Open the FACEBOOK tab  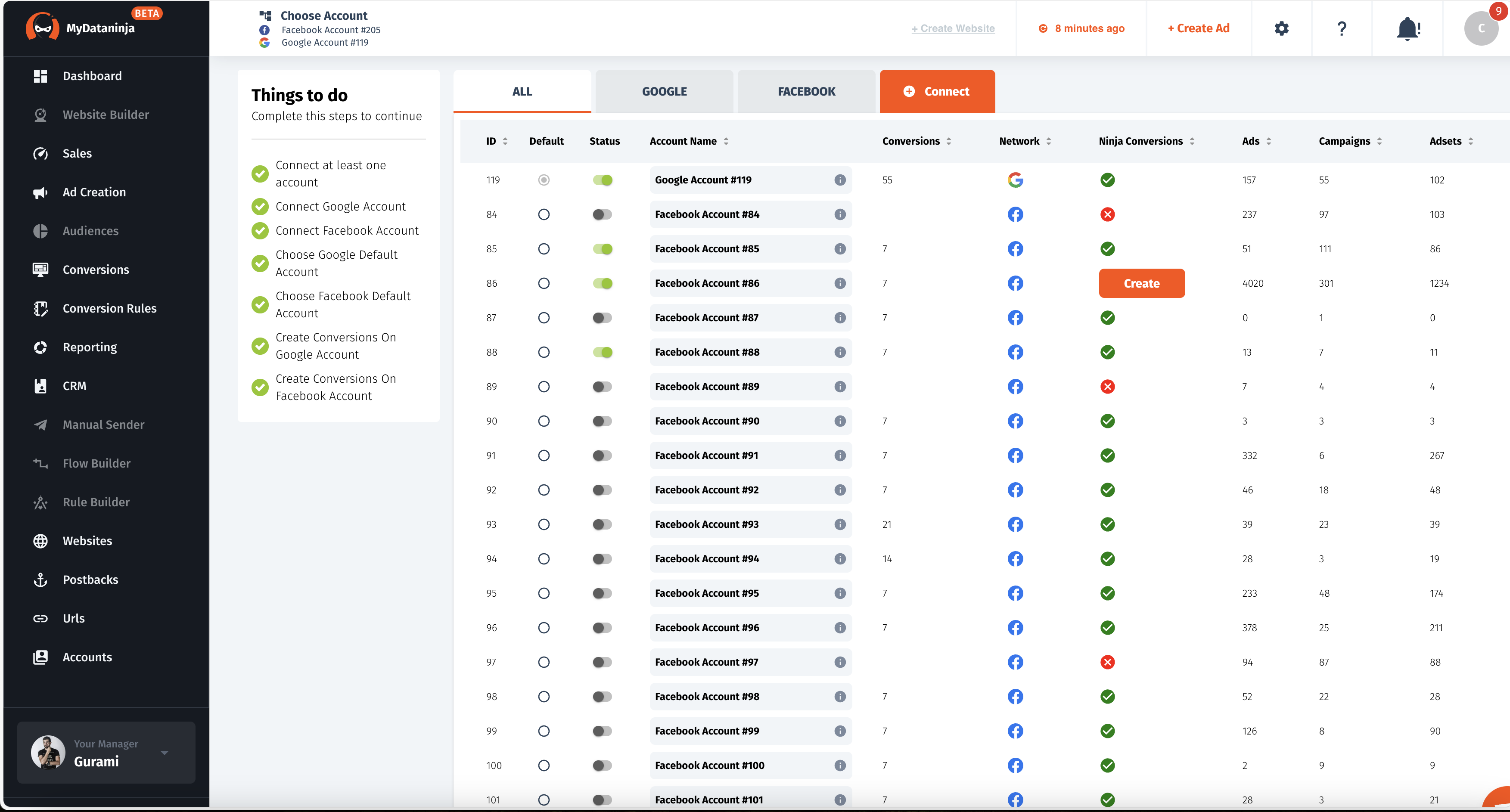[x=806, y=91]
